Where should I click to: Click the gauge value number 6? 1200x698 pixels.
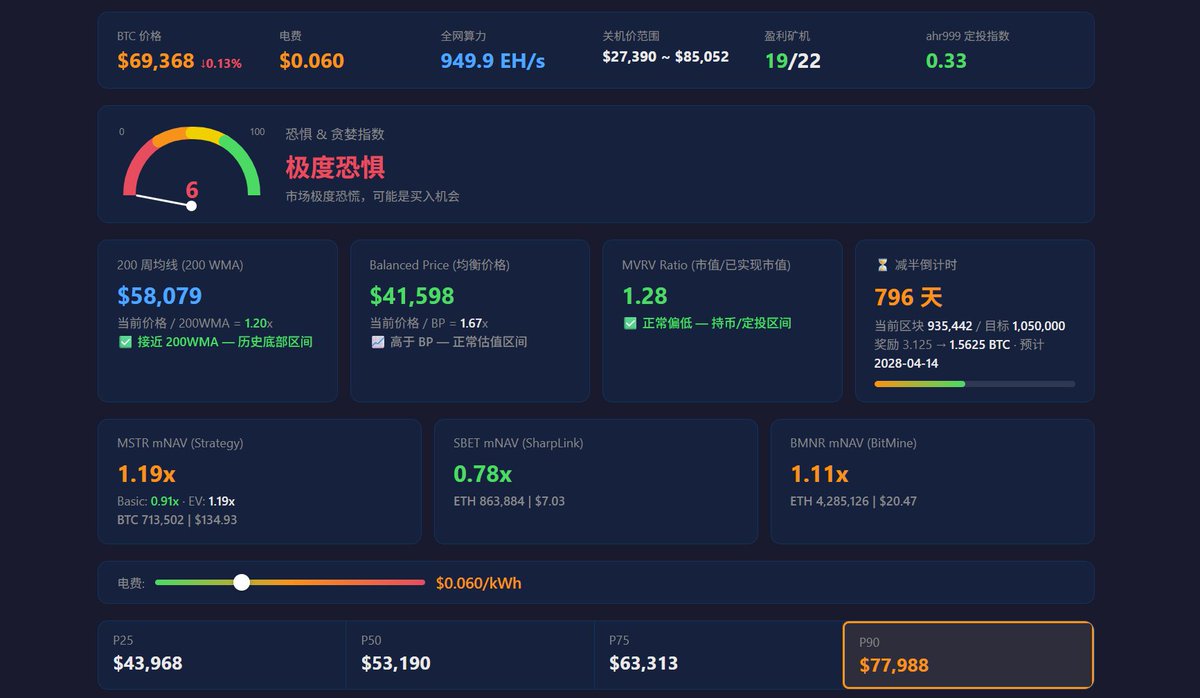tap(192, 190)
